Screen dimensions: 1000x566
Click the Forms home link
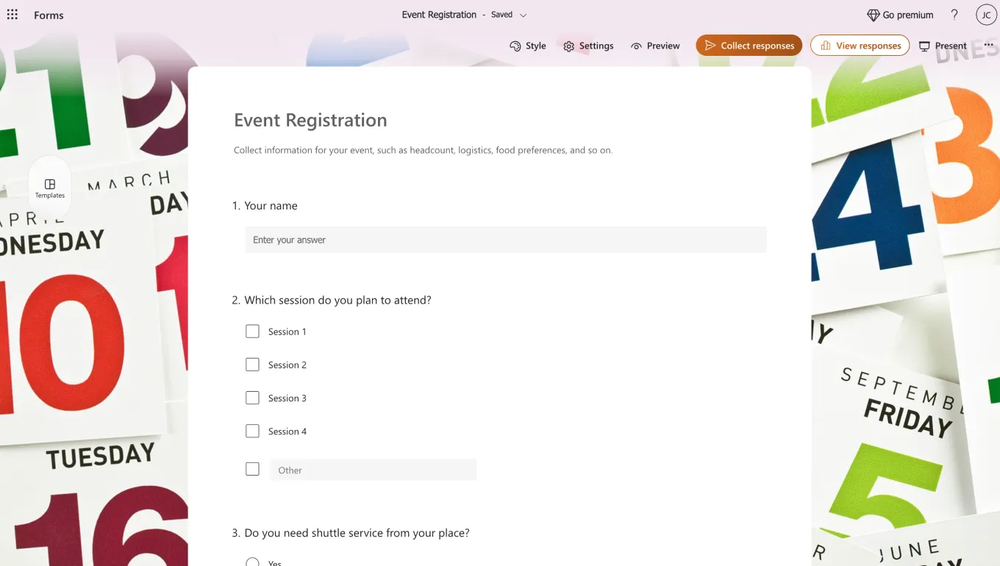(x=49, y=15)
